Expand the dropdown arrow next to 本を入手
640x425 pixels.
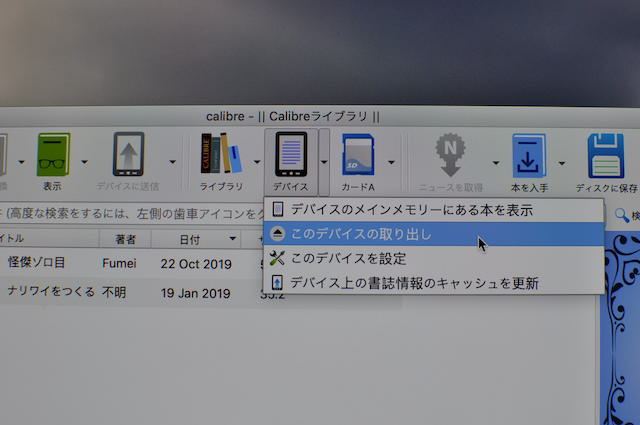click(562, 163)
